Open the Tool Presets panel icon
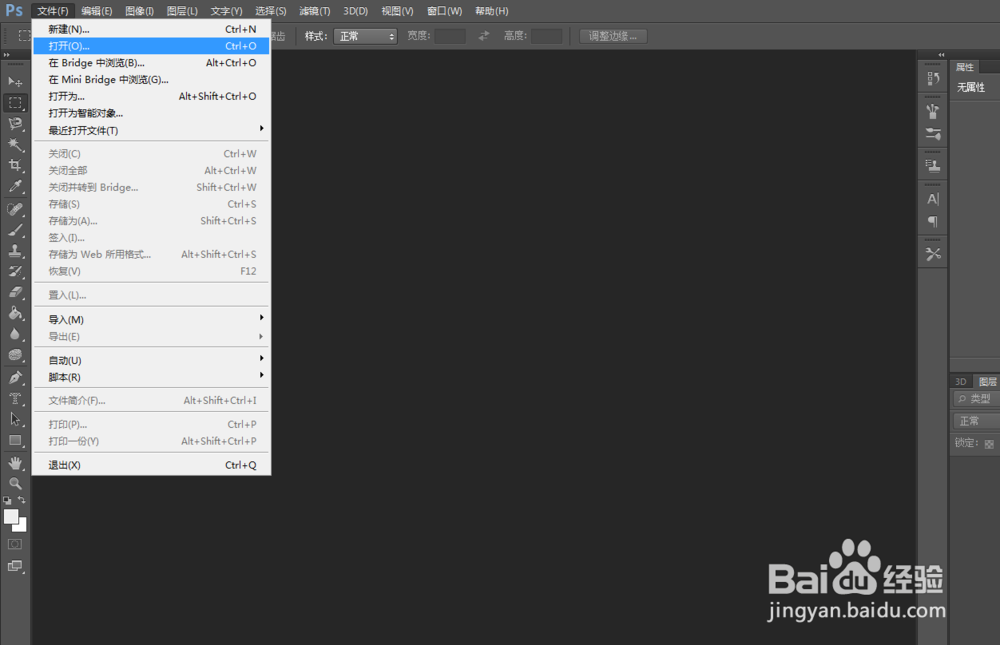 (x=933, y=254)
